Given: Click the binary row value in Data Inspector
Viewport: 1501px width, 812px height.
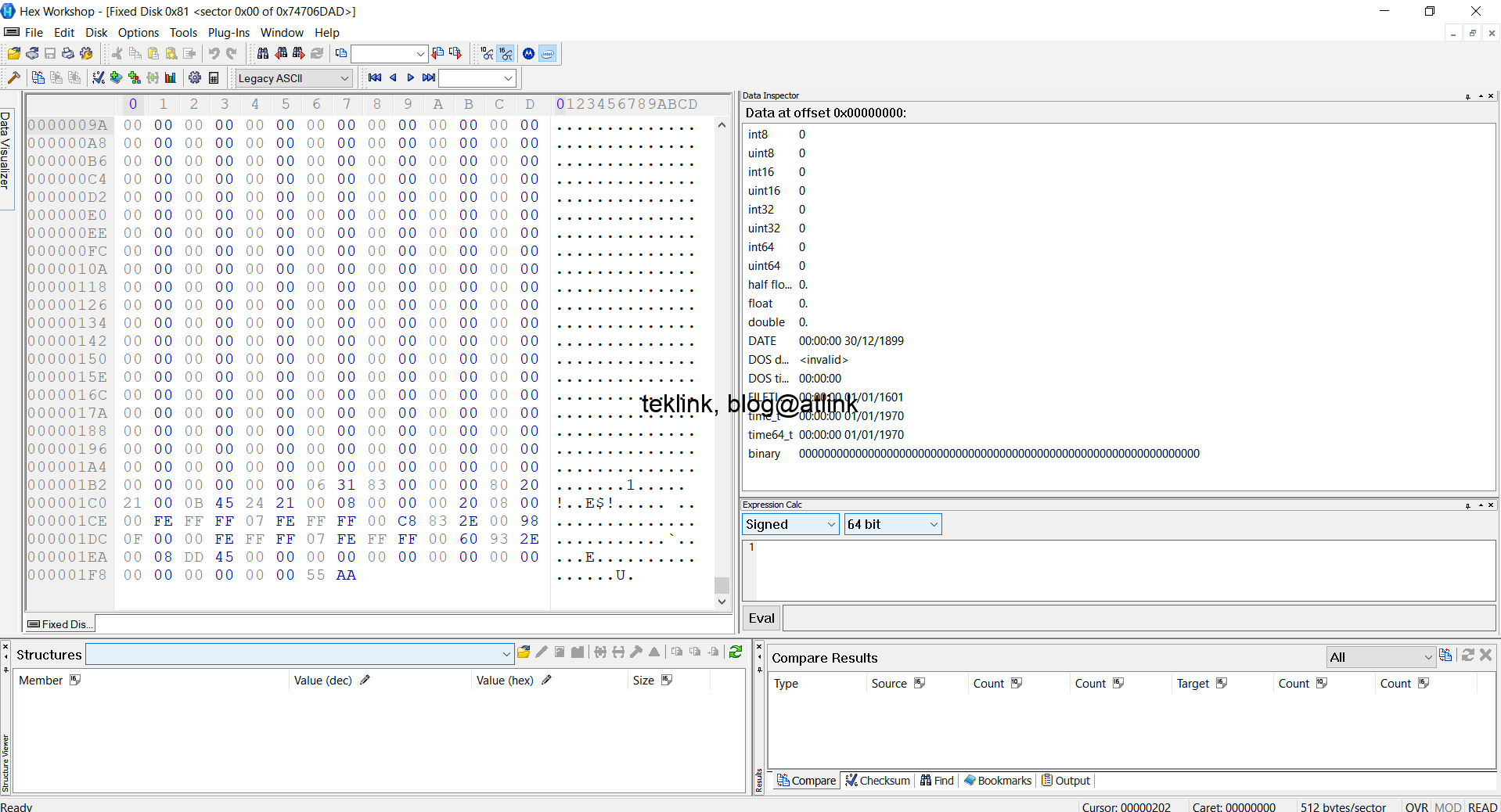Looking at the screenshot, I should click(999, 454).
